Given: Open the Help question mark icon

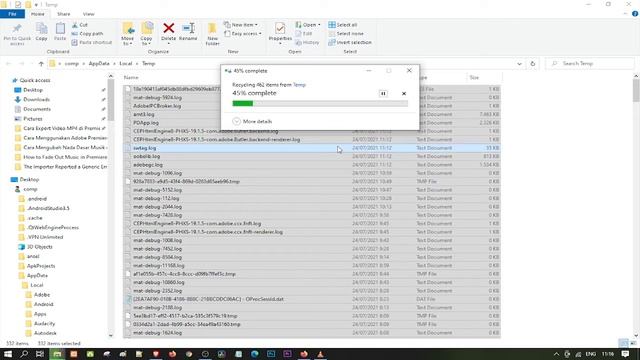Looking at the screenshot, I should [x=635, y=14].
